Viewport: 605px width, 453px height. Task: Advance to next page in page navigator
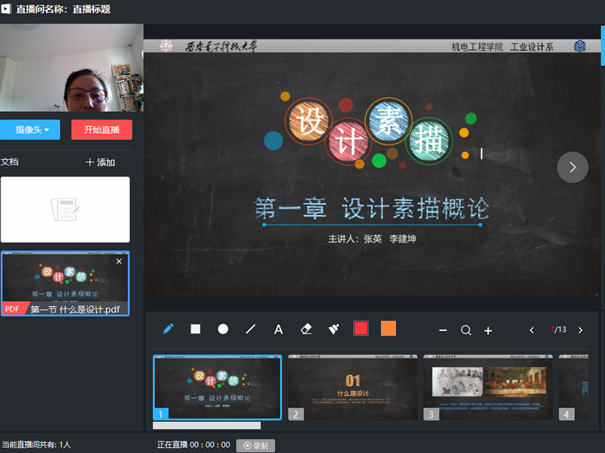[x=580, y=330]
